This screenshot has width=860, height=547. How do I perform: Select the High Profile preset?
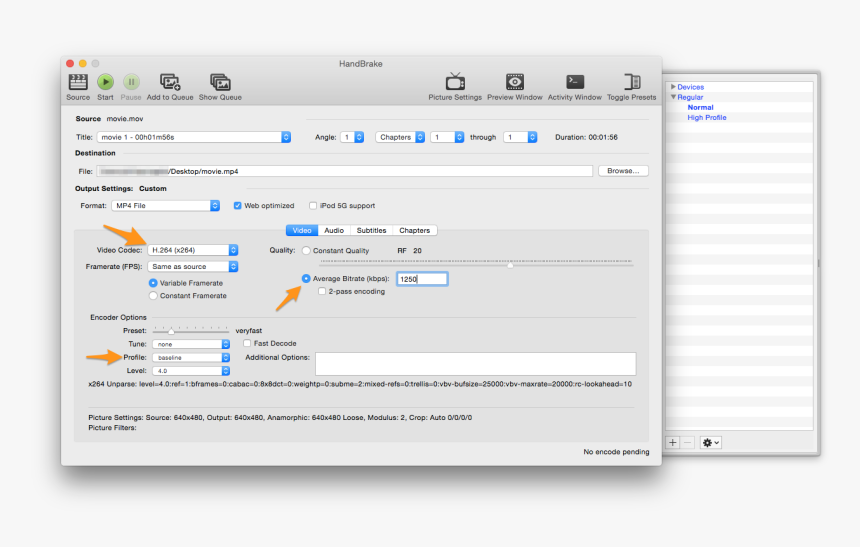[x=707, y=117]
